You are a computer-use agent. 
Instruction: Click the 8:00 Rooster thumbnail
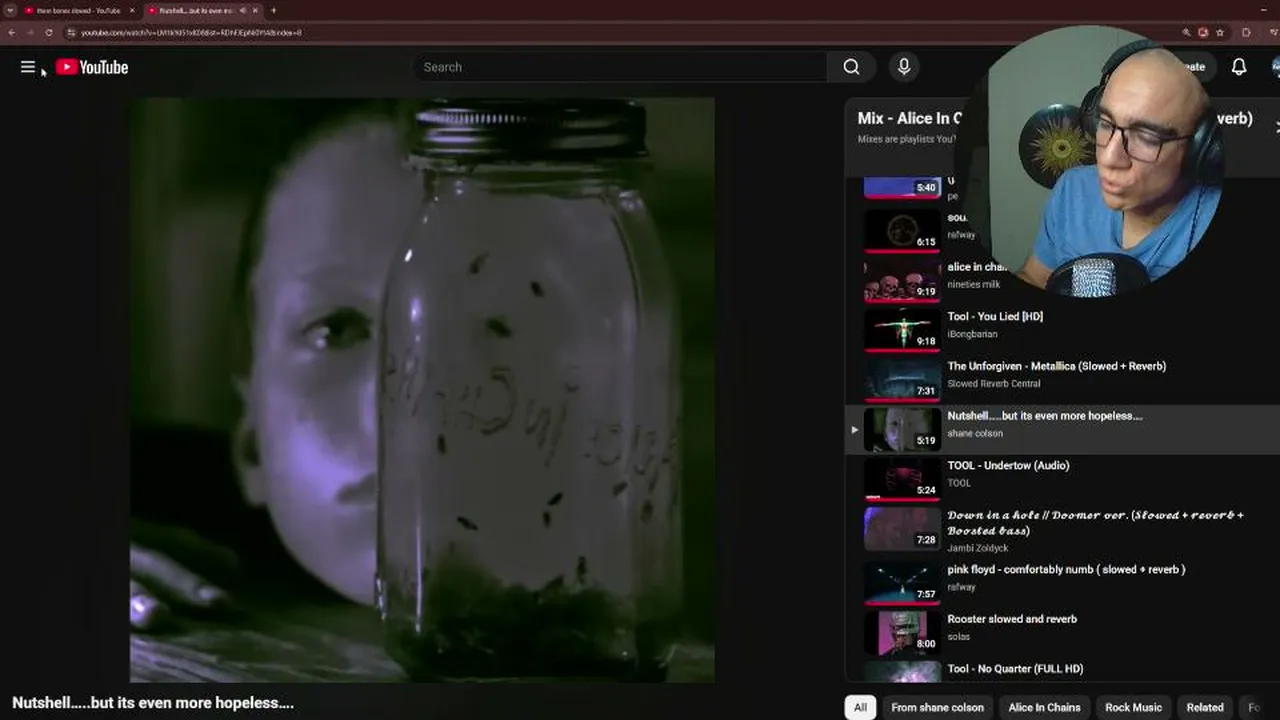[902, 632]
